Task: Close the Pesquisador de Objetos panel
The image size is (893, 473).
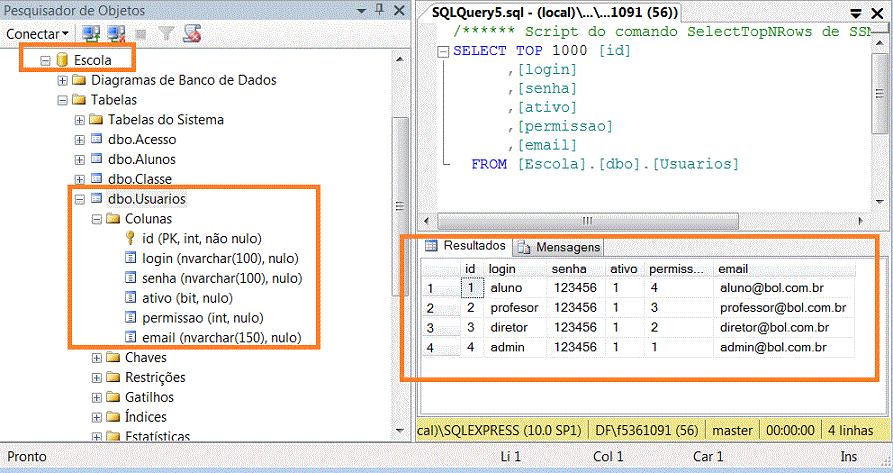Action: point(400,10)
